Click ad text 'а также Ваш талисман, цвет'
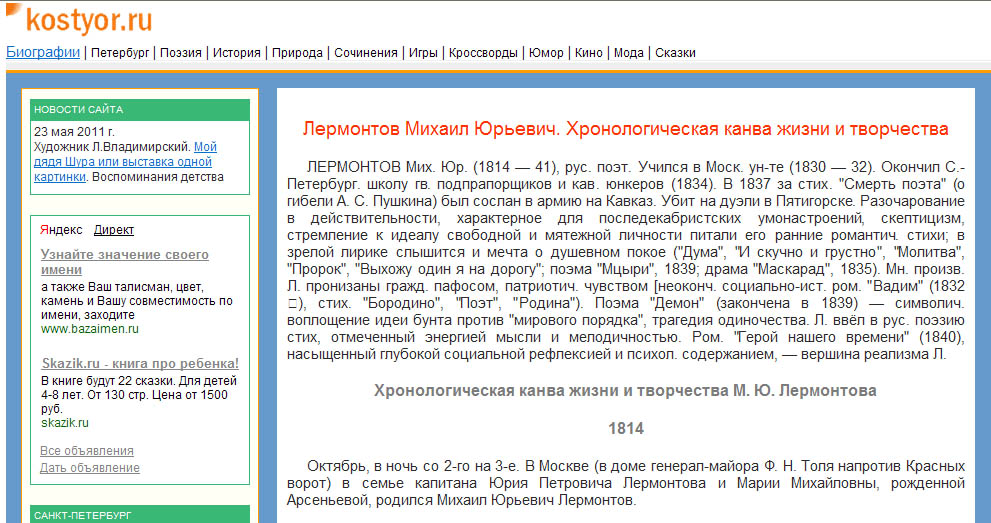Image resolution: width=991 pixels, height=523 pixels. click(137, 301)
